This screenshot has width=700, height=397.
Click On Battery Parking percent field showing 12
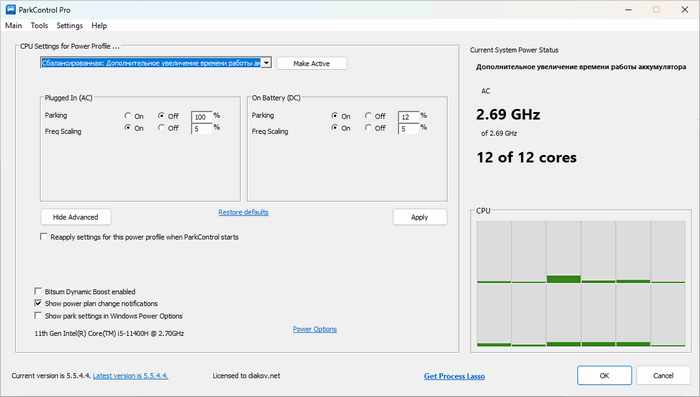(x=408, y=117)
